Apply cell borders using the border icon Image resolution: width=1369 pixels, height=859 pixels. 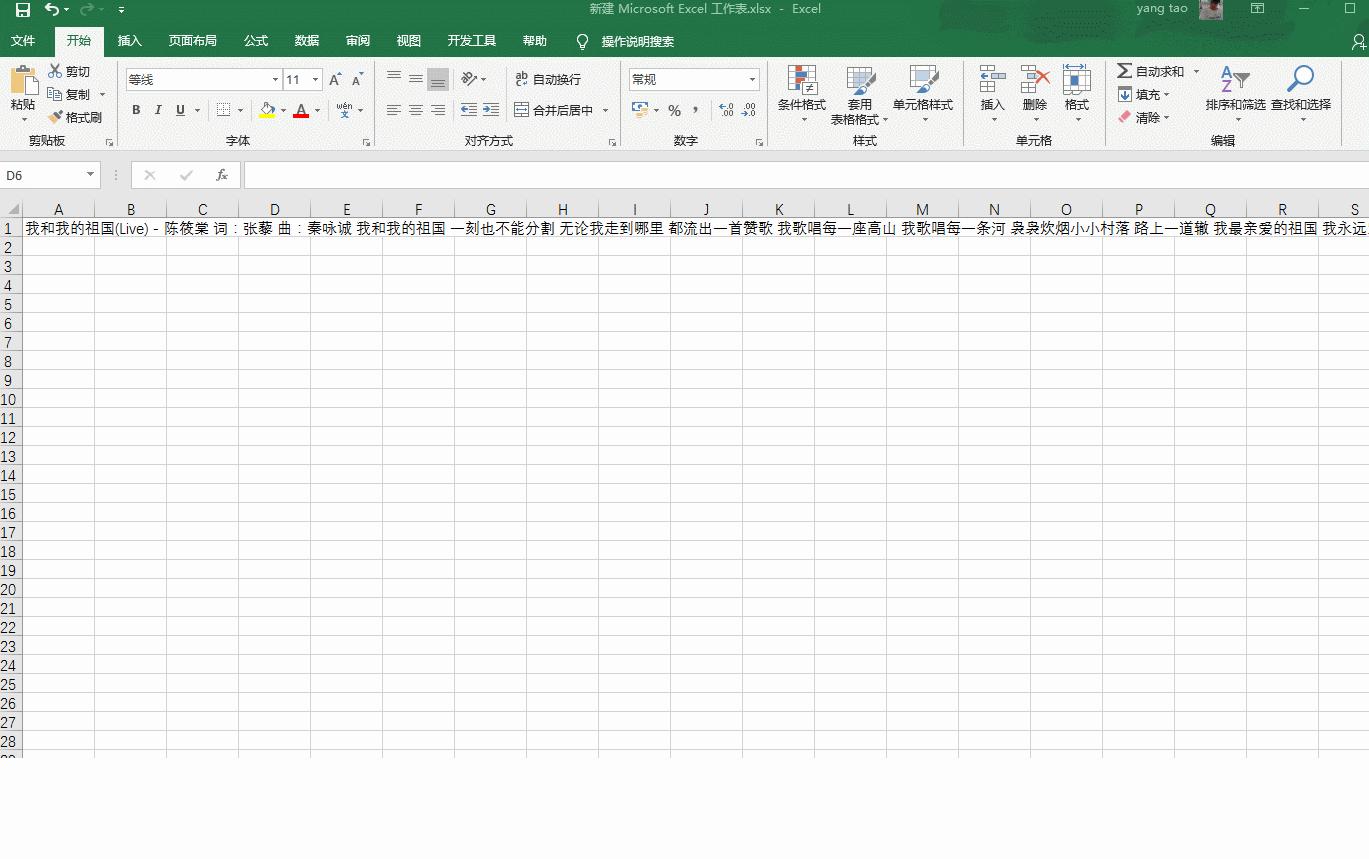coord(224,110)
